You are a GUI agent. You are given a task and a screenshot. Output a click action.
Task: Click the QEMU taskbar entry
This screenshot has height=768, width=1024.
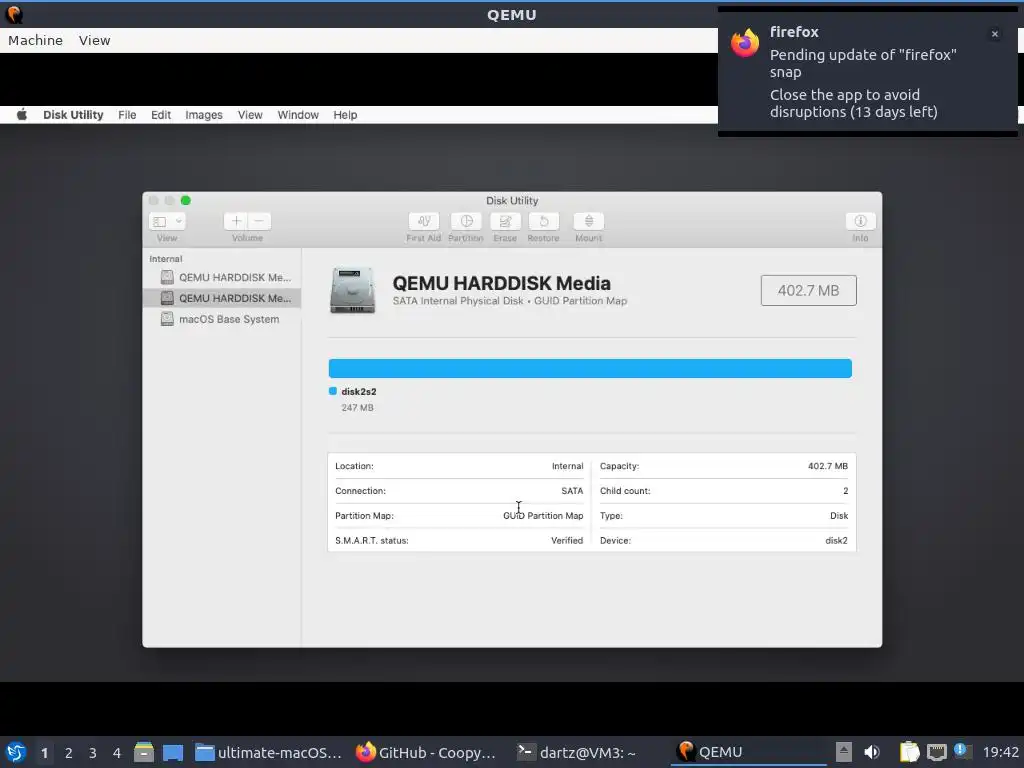[x=748, y=752]
